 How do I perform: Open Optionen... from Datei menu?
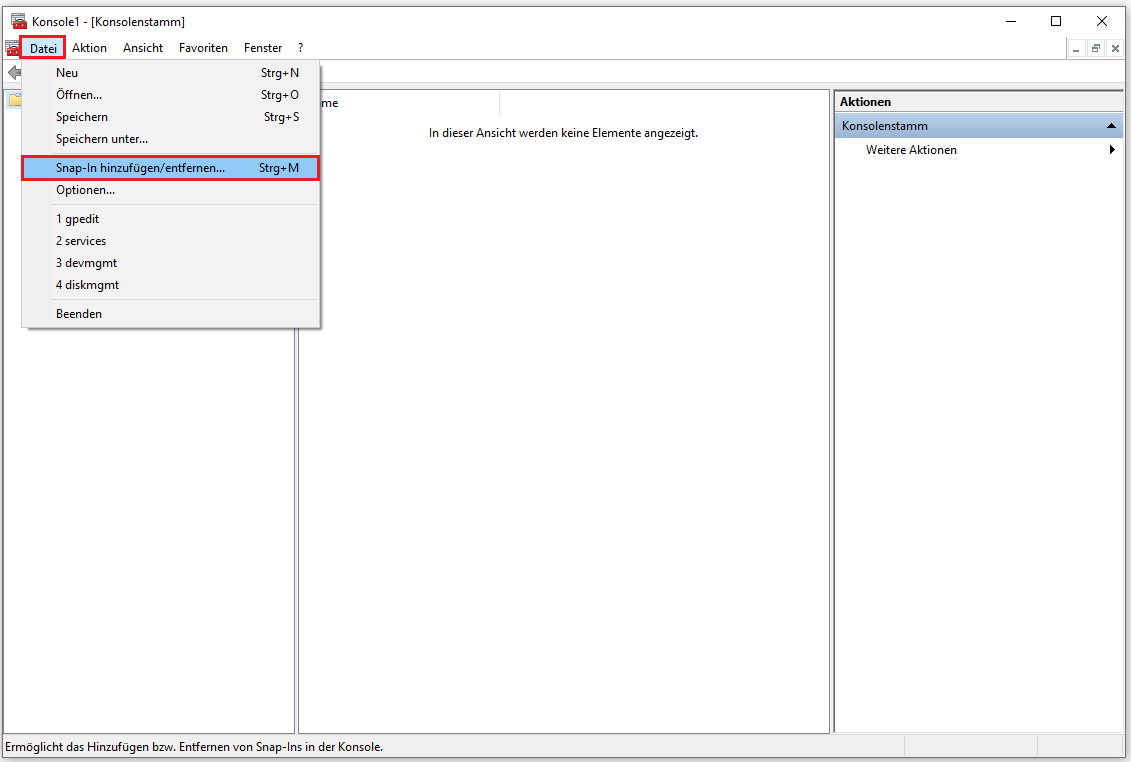(x=171, y=190)
